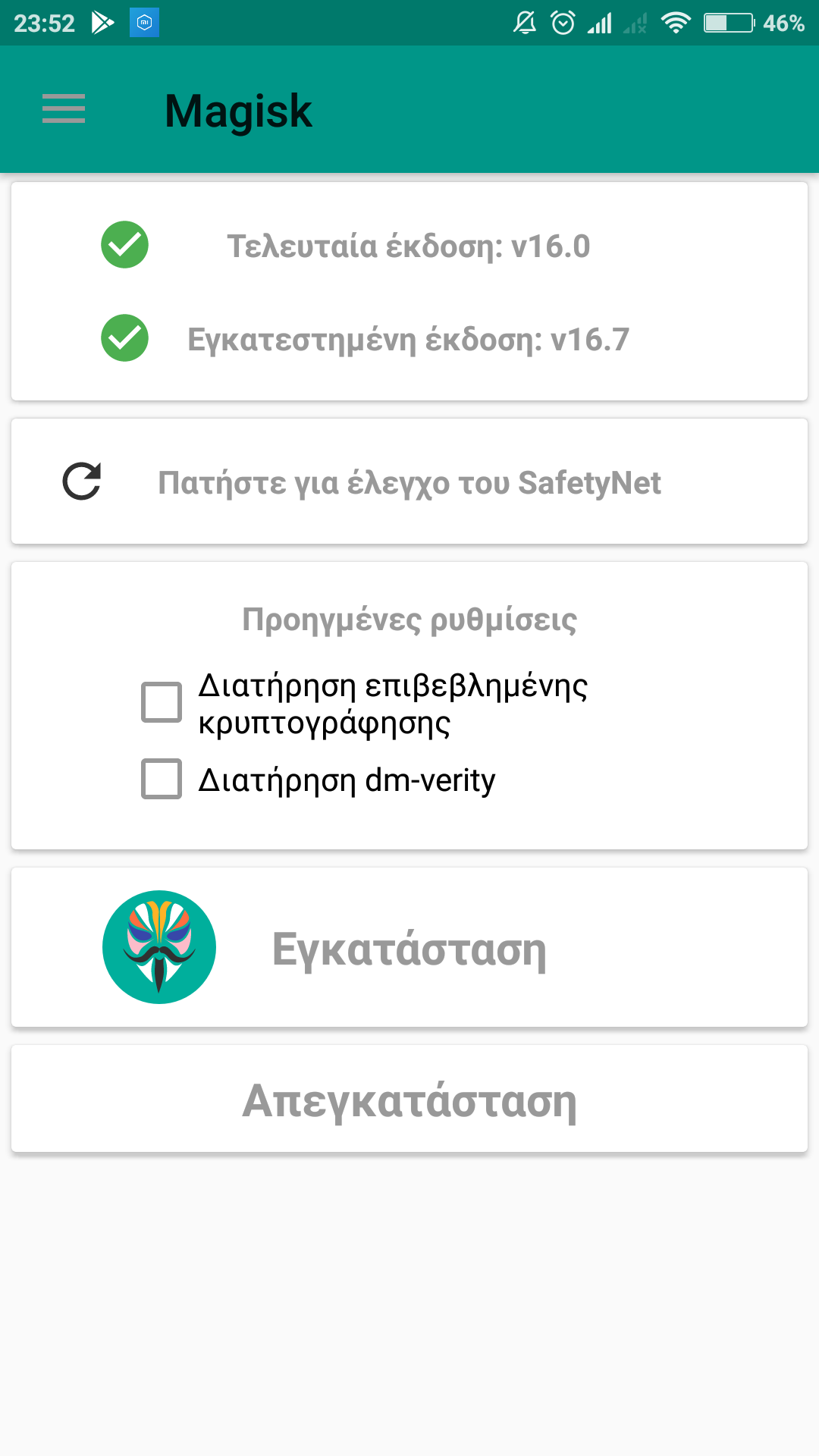Tap the Εγκατεστημένη έκδοση v16.7 text
819x1456 pixels.
[409, 340]
